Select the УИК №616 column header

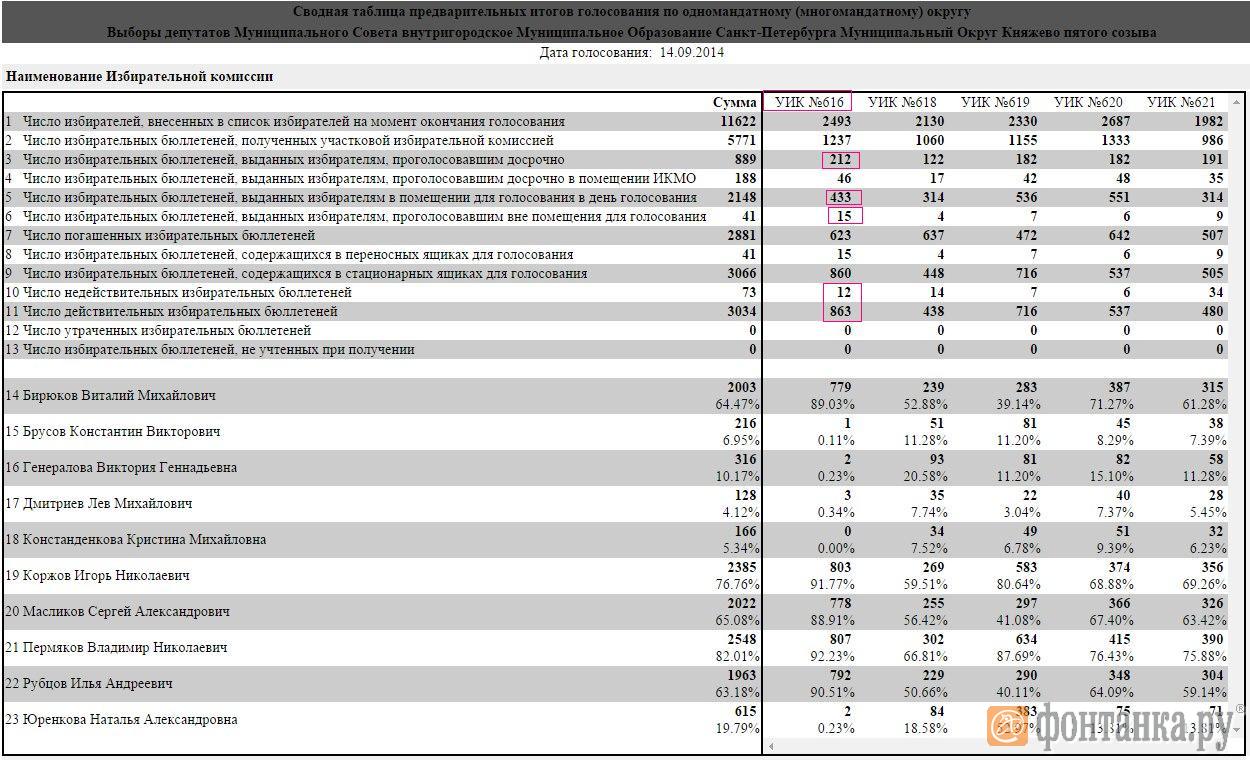[x=807, y=102]
